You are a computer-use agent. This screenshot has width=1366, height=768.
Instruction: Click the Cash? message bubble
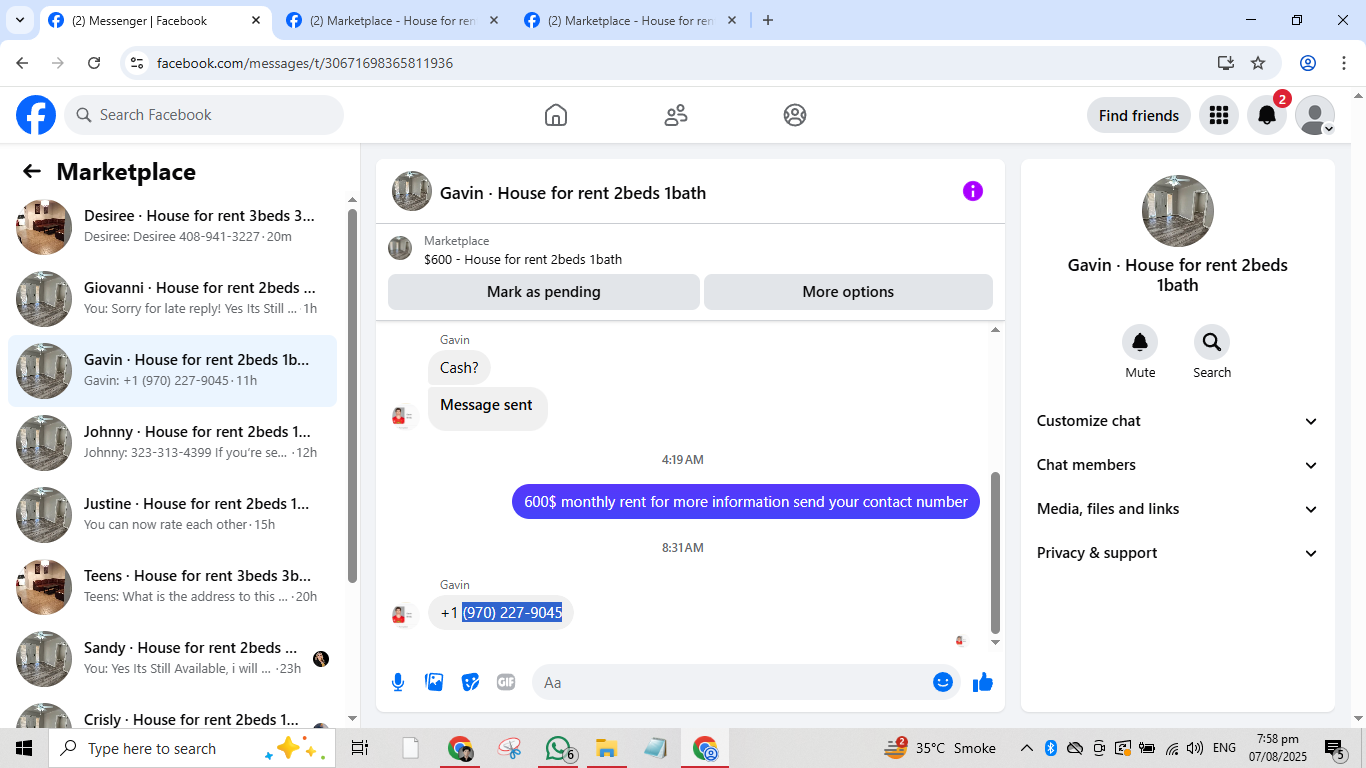(459, 368)
